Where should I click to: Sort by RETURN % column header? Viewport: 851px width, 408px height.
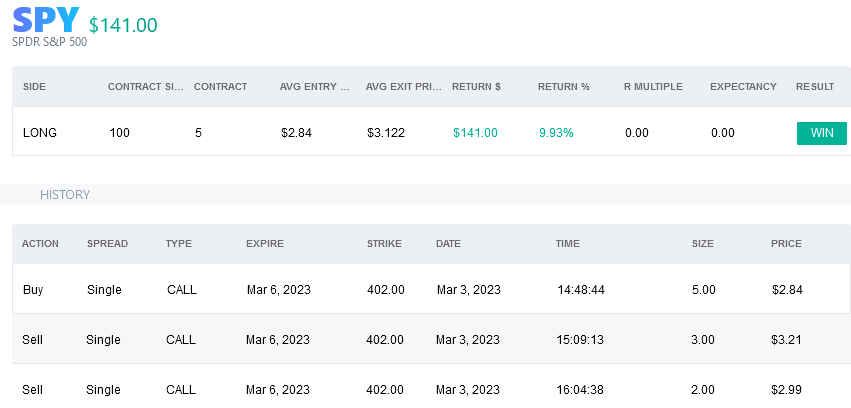563,87
